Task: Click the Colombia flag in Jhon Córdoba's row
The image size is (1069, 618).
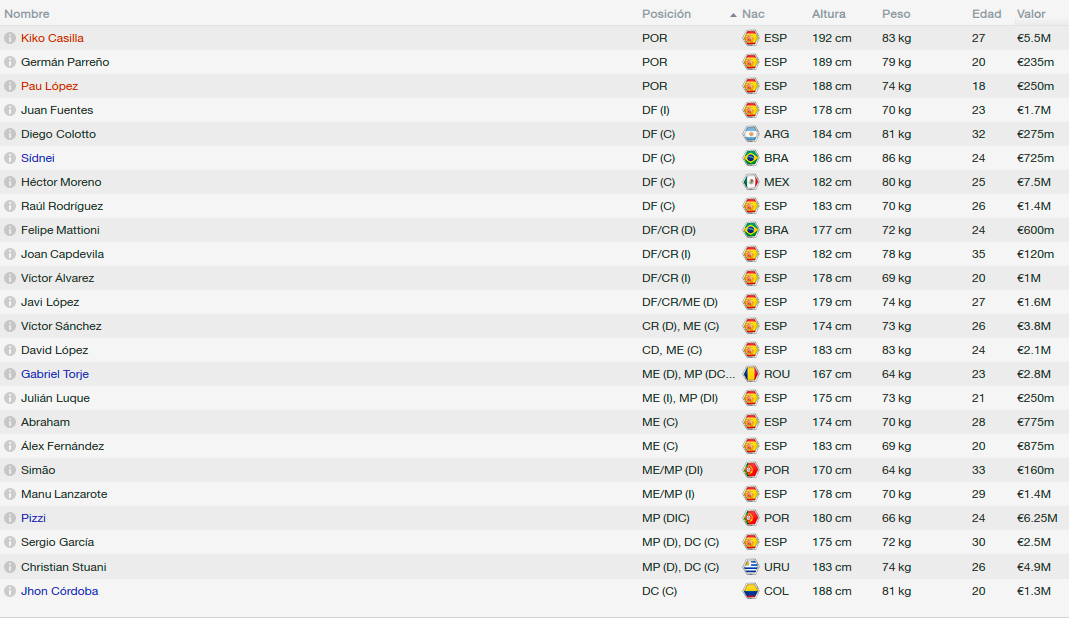Action: [751, 591]
